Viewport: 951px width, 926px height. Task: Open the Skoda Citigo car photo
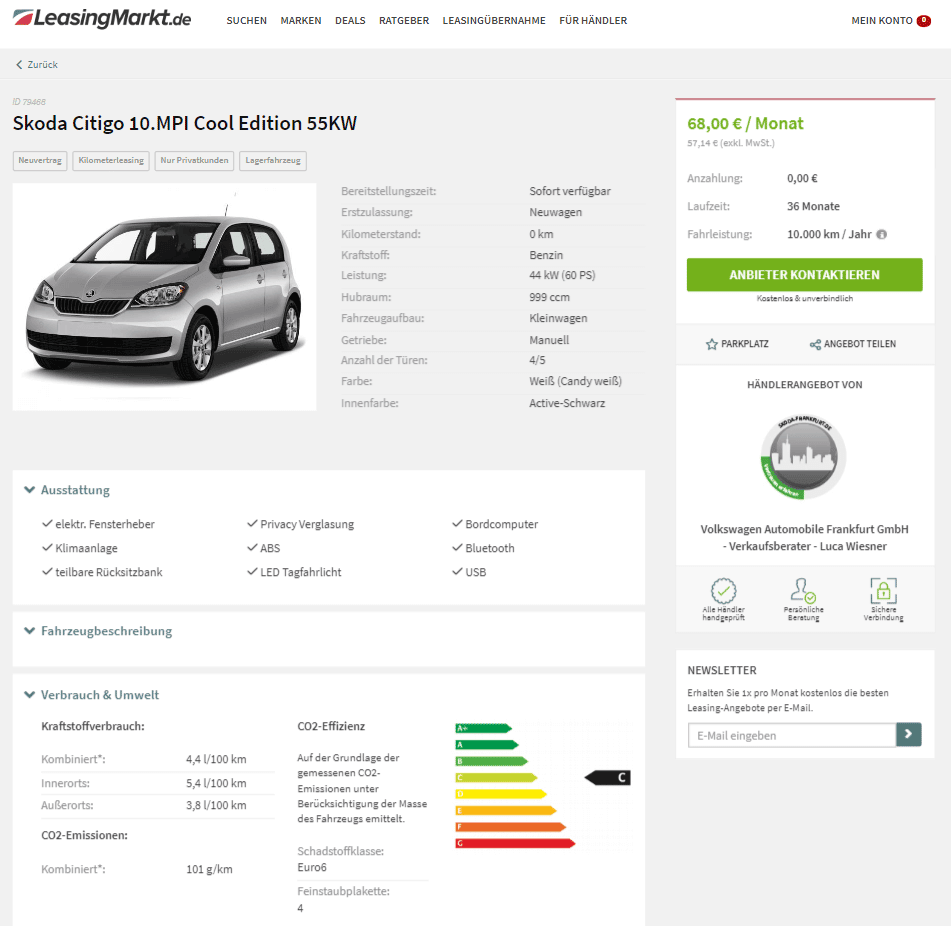164,297
